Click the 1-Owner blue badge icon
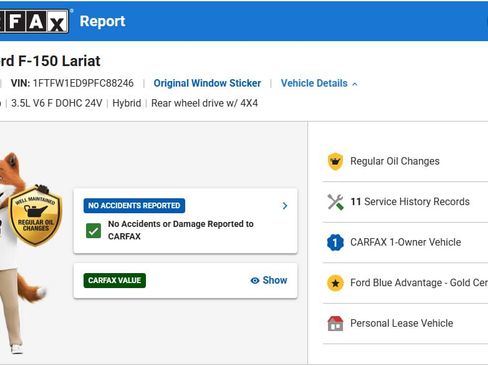Image resolution: width=488 pixels, height=366 pixels. click(x=335, y=242)
